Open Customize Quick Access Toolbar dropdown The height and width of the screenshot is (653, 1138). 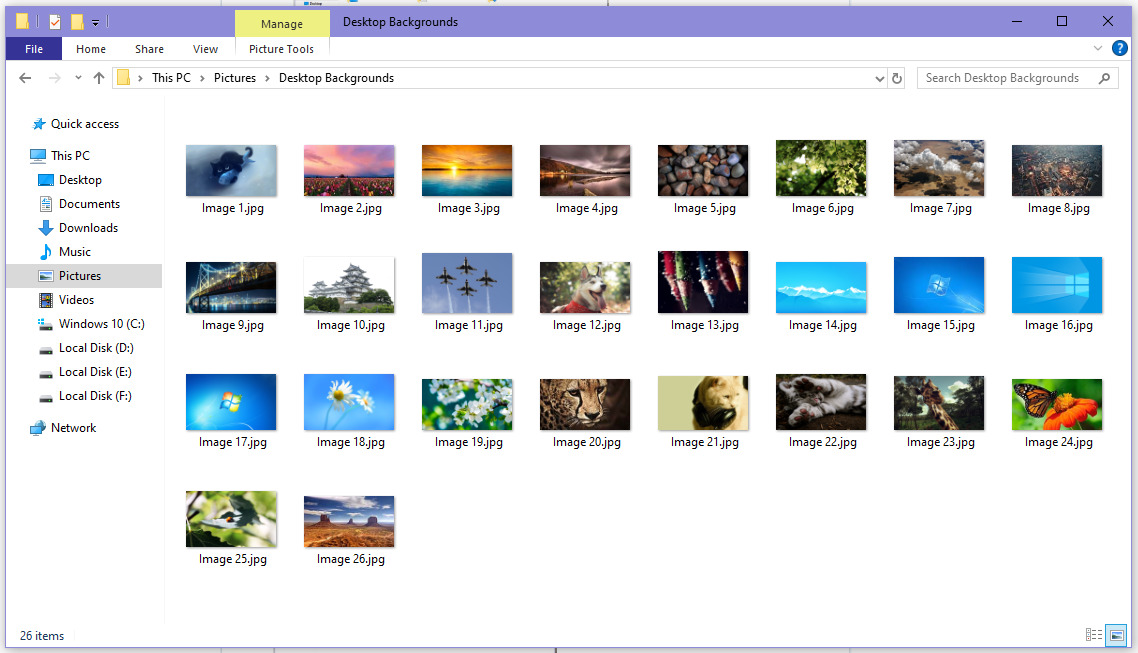(x=95, y=22)
